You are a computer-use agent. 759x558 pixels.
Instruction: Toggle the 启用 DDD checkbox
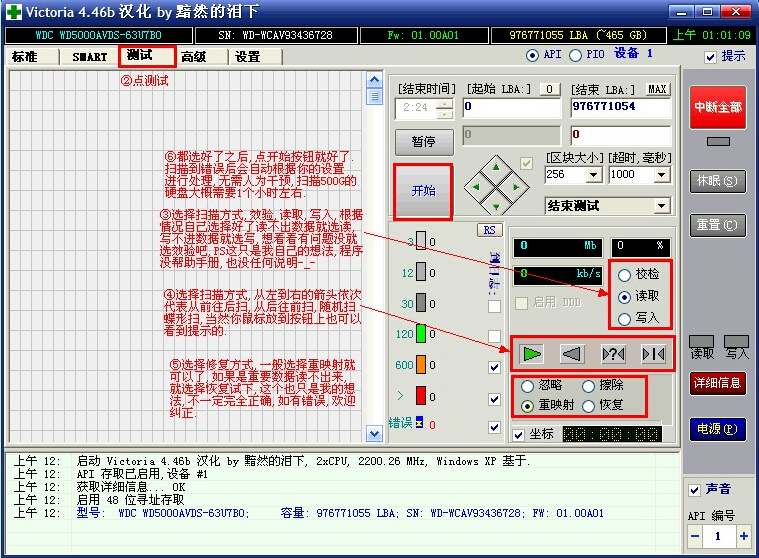pyautogui.click(x=521, y=303)
